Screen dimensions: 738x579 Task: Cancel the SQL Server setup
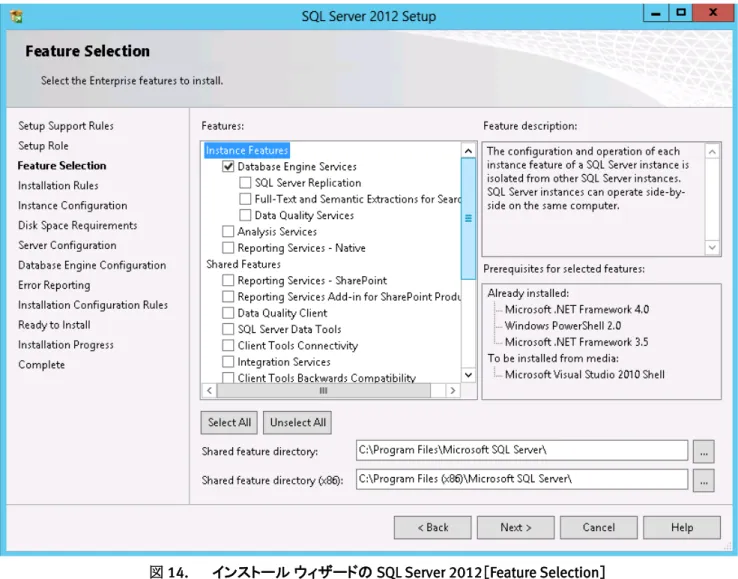(x=599, y=527)
